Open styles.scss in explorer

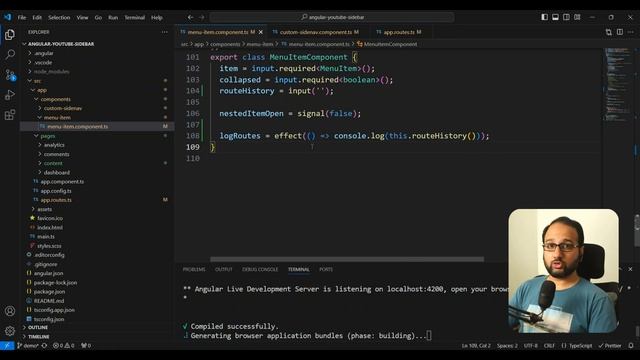pyautogui.click(x=49, y=246)
